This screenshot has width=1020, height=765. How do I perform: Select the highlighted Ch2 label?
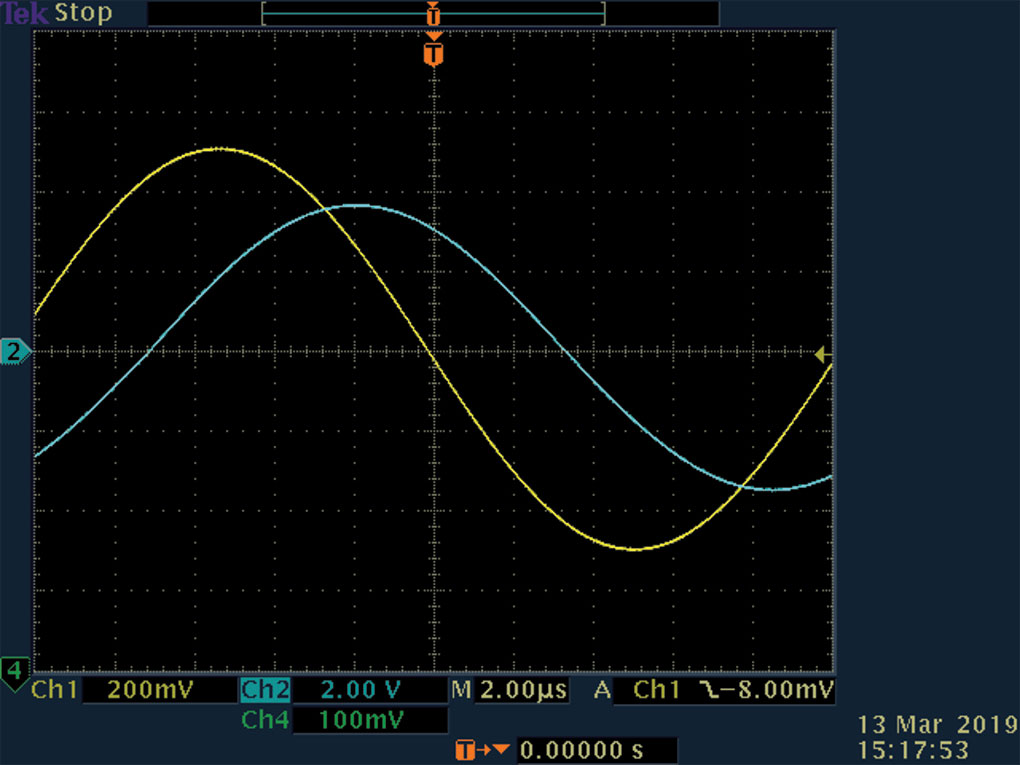pyautogui.click(x=265, y=690)
